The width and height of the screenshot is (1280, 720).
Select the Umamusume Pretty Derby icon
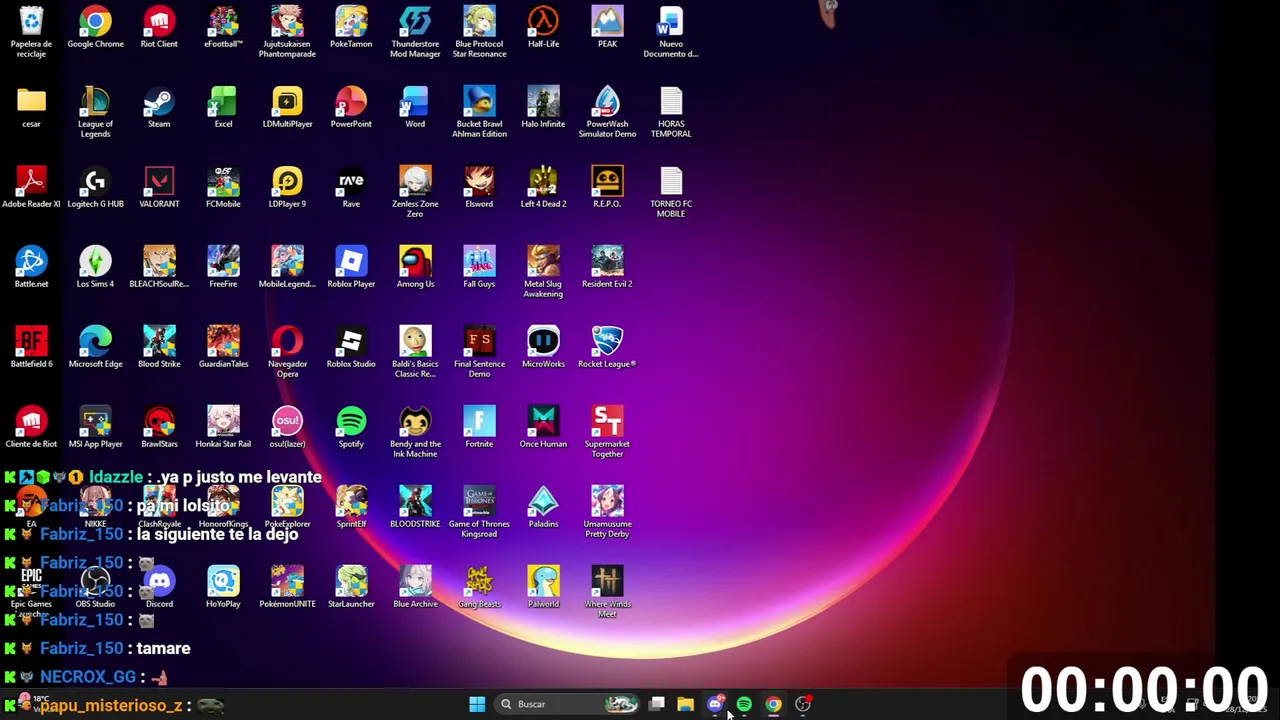pyautogui.click(x=607, y=512)
